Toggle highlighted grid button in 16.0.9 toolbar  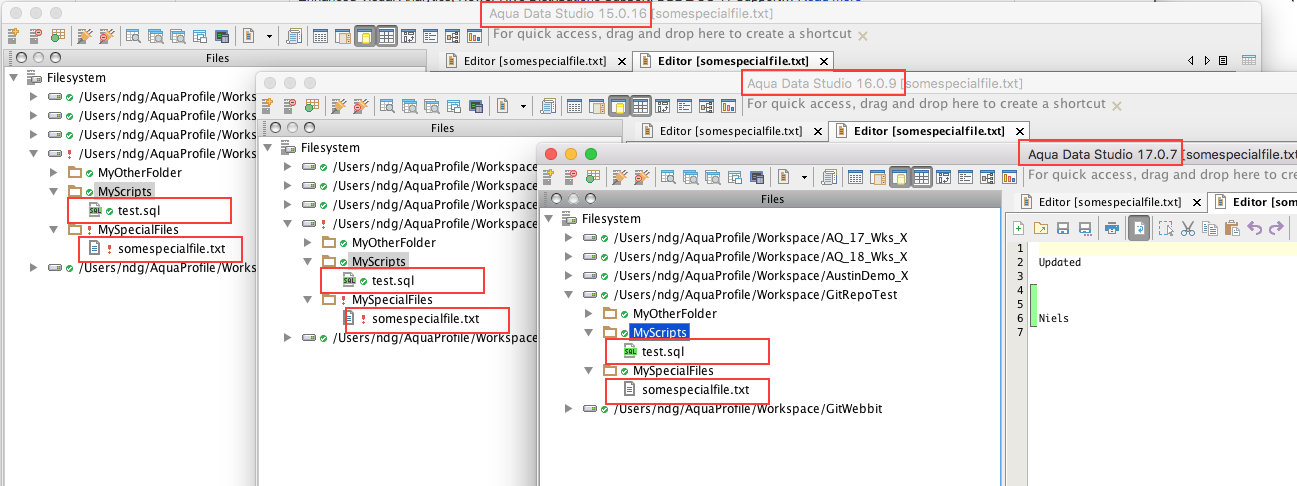[642, 106]
